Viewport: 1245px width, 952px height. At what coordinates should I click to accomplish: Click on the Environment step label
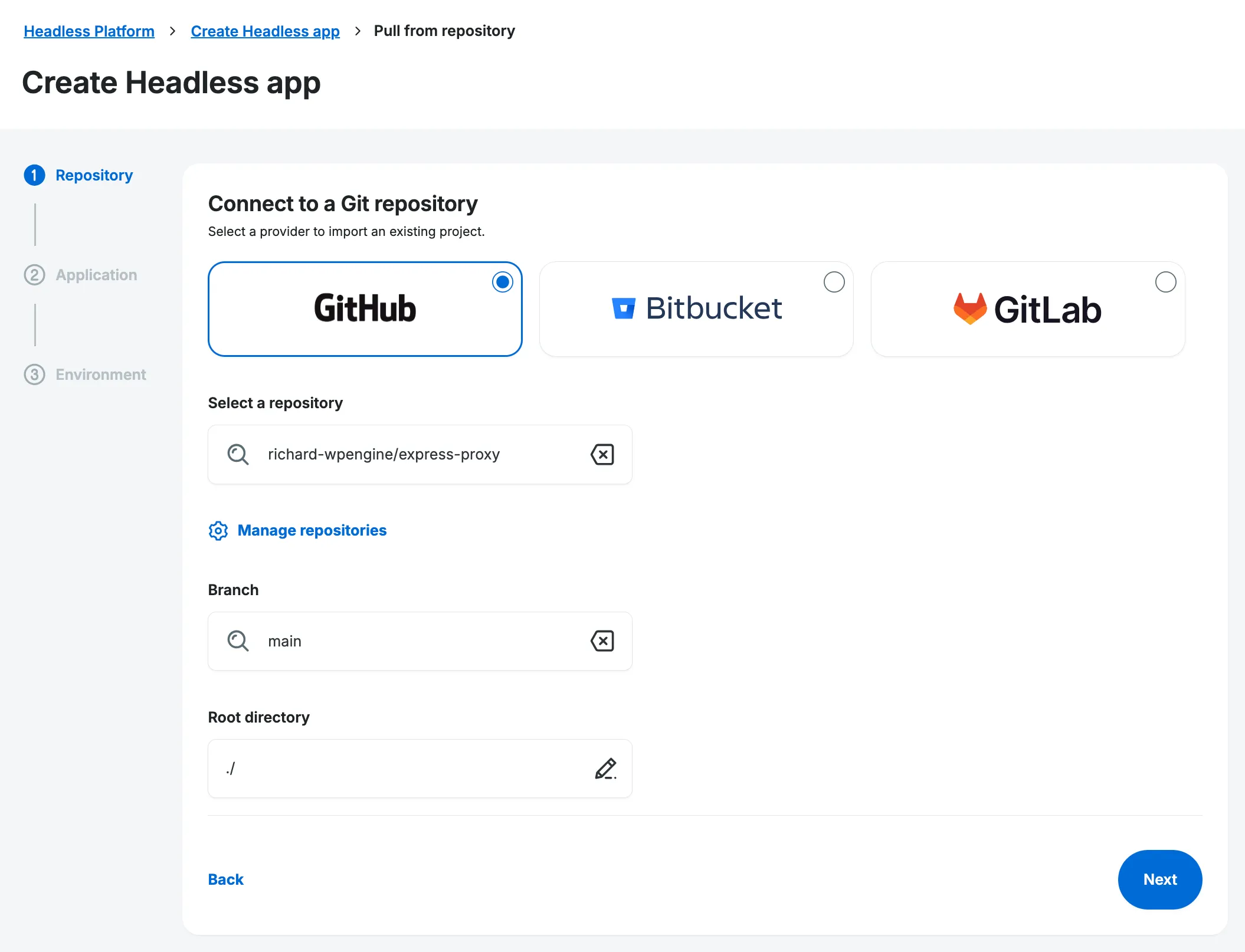point(99,374)
